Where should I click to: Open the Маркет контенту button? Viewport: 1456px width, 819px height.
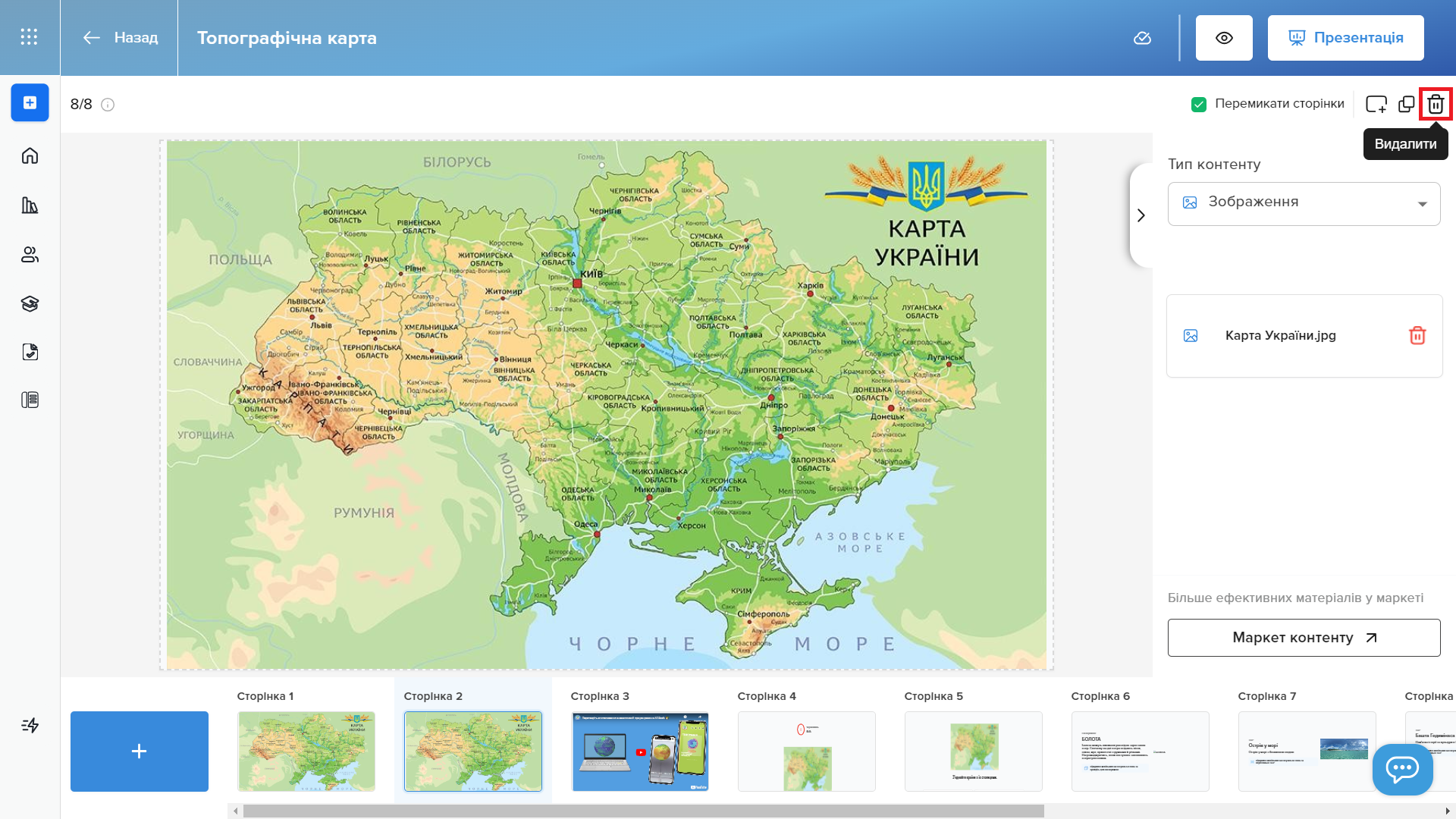1304,638
